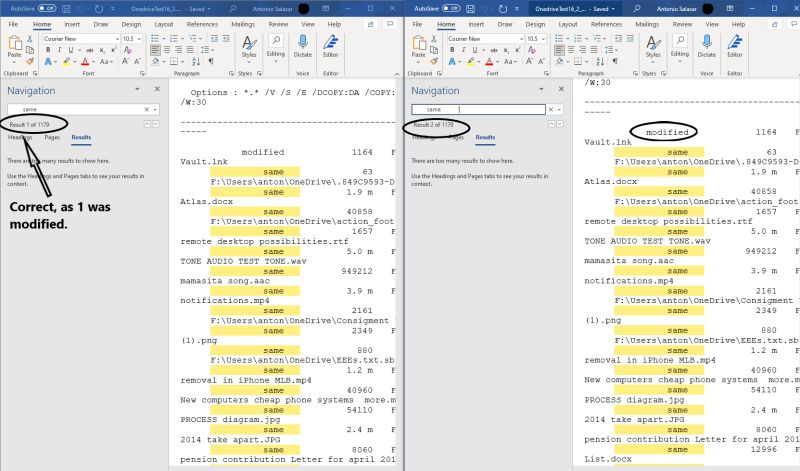
Task: Apply Strikethrough in the left Word window
Action: [x=90, y=50]
